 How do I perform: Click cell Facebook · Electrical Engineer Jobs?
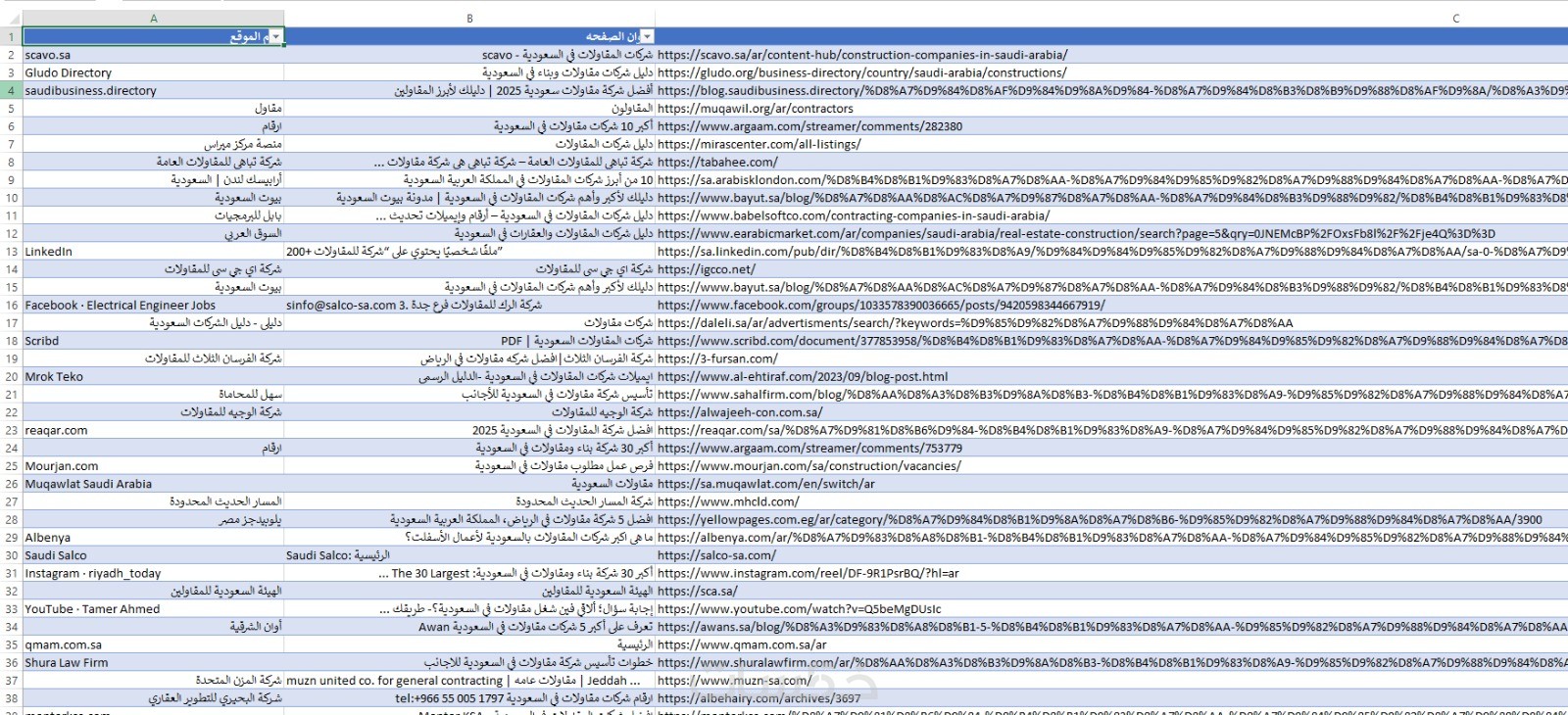click(x=153, y=306)
